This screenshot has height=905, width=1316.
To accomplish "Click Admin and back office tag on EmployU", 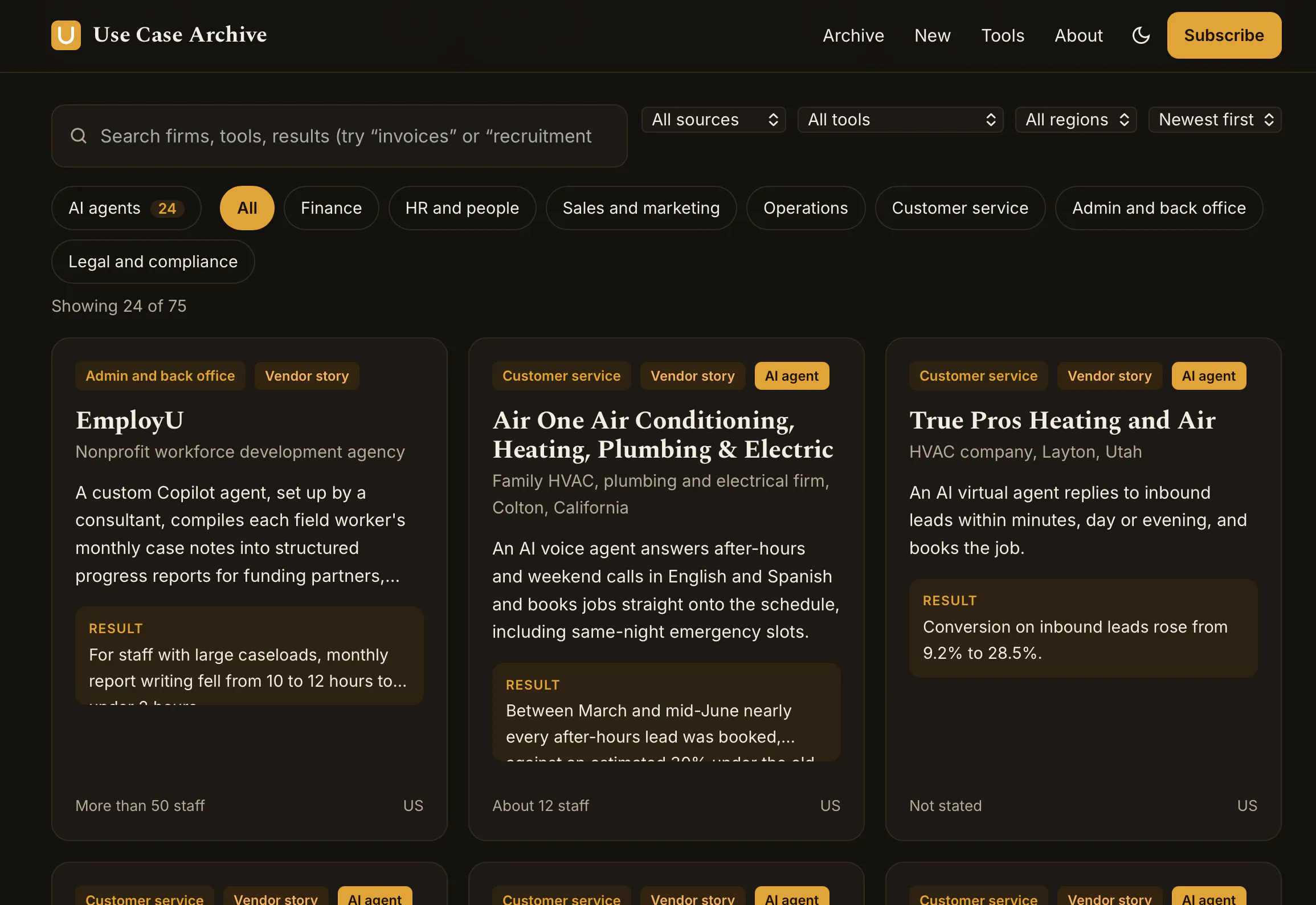I will [x=160, y=376].
